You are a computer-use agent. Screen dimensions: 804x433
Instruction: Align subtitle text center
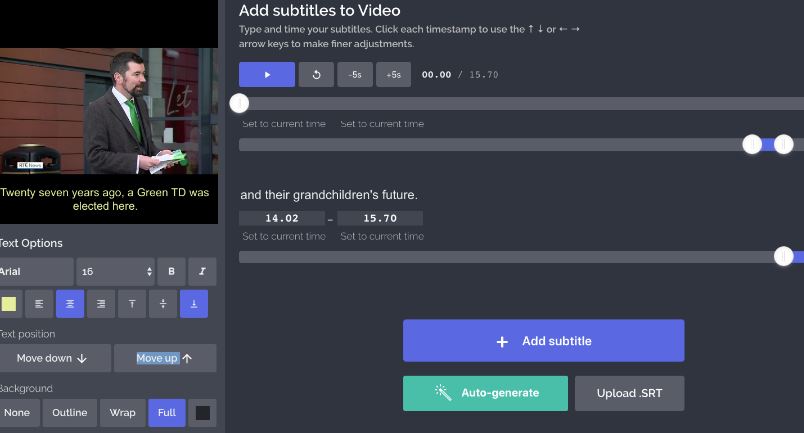pos(70,304)
